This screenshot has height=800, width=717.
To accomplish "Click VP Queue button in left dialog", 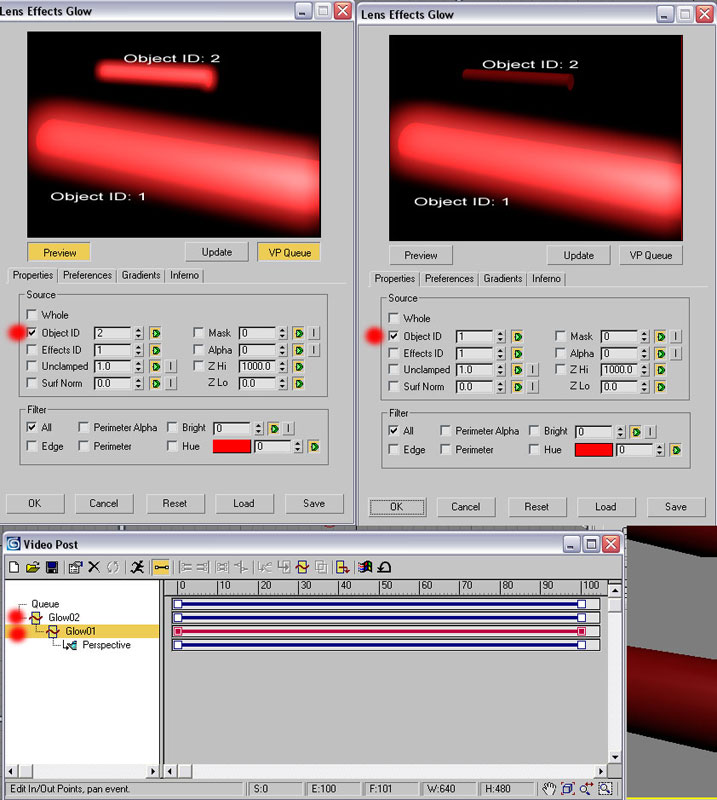I will [x=289, y=253].
